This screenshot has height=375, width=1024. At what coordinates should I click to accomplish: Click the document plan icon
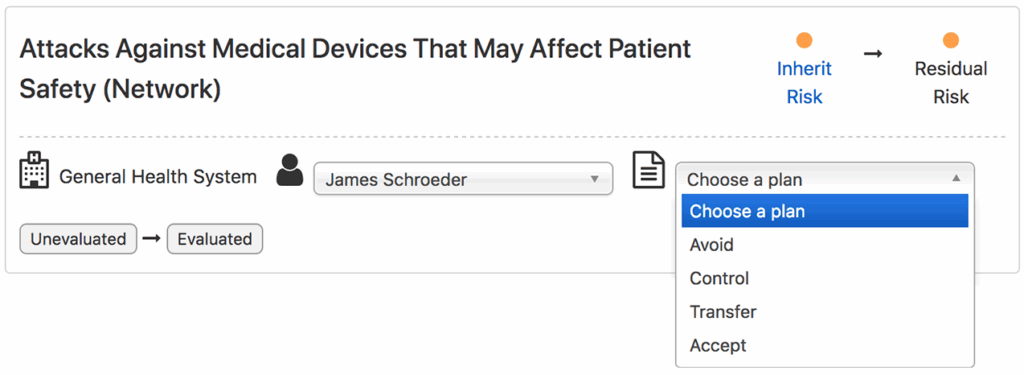tap(649, 170)
